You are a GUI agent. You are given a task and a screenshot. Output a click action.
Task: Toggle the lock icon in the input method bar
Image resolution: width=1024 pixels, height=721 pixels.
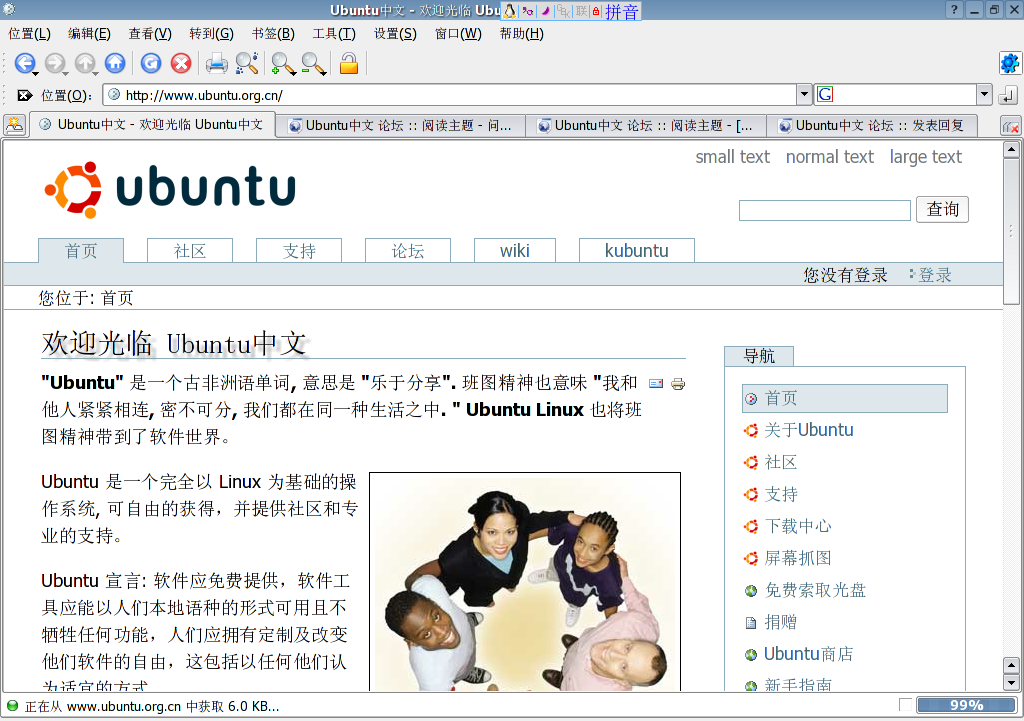point(596,11)
